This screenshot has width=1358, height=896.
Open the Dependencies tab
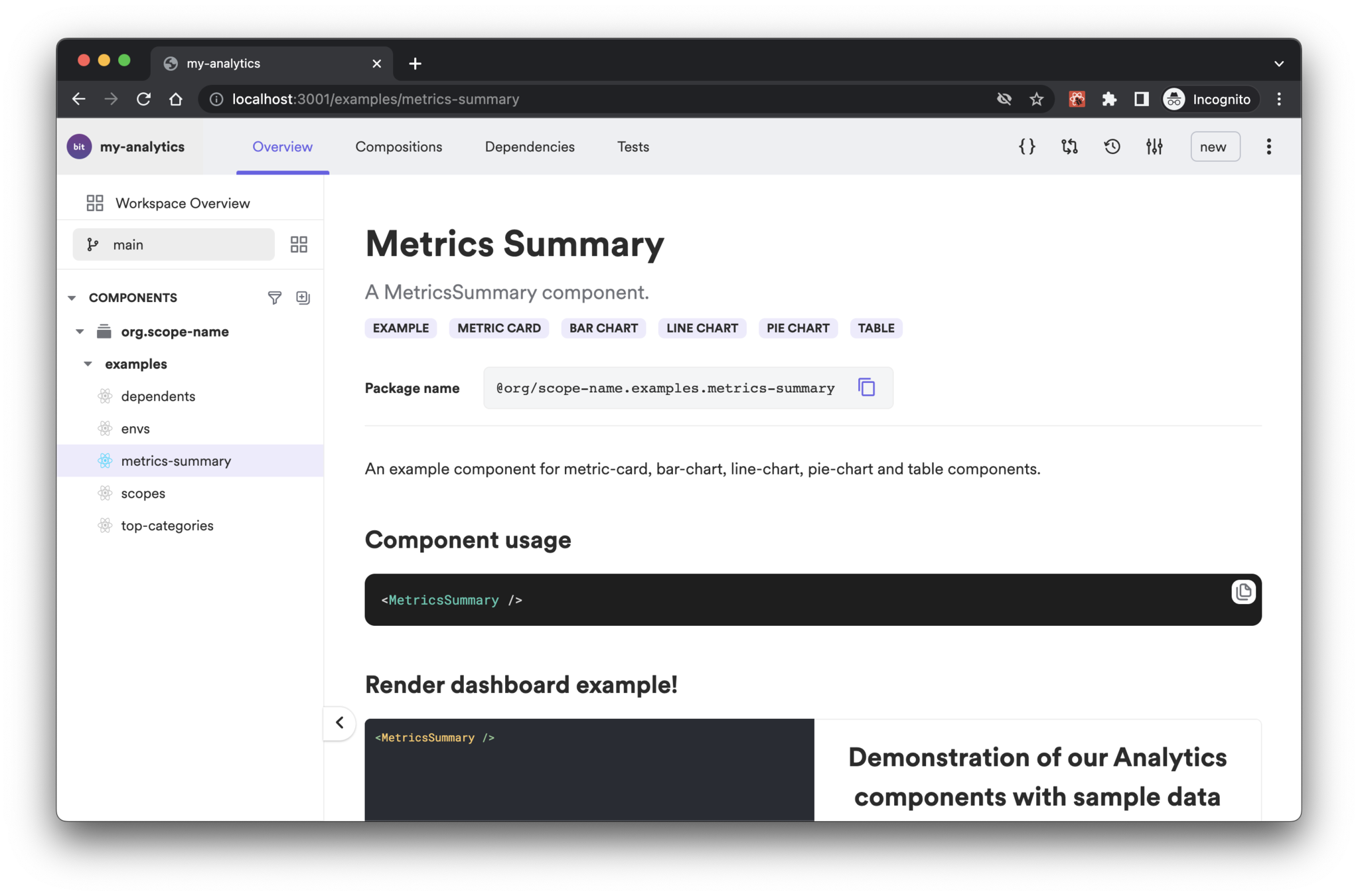(529, 147)
